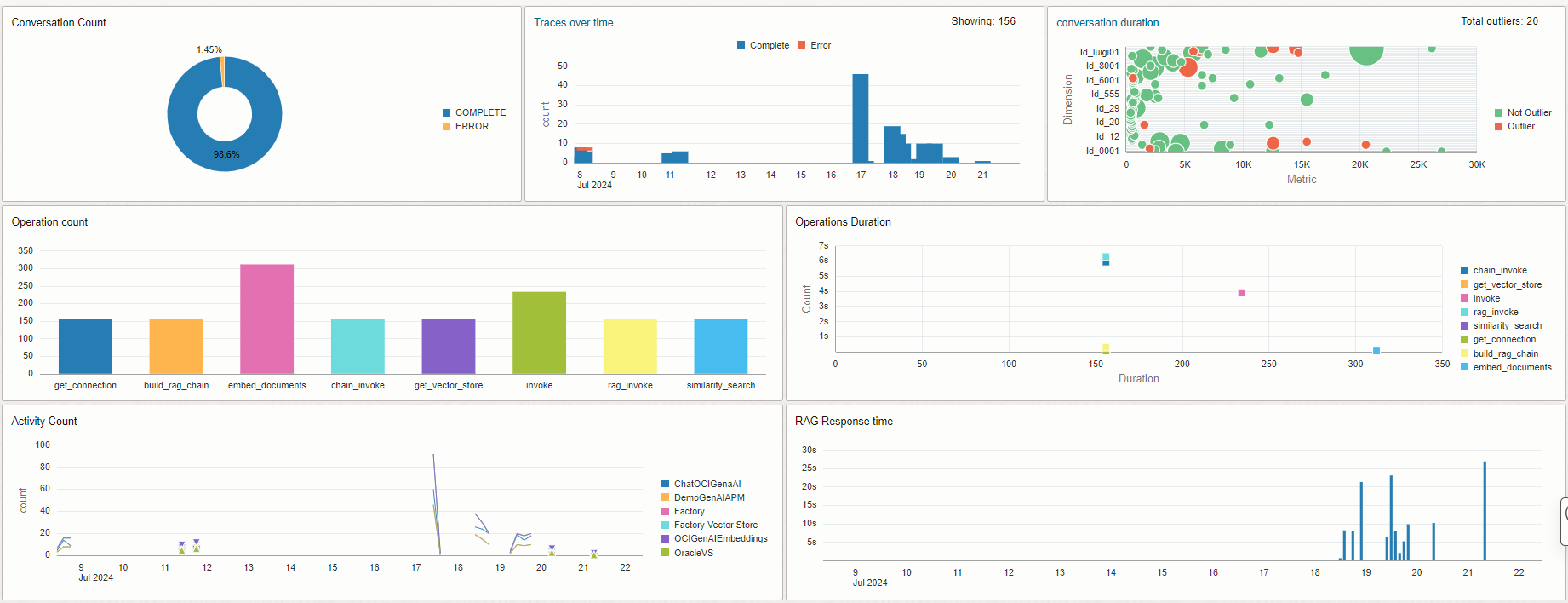Toggle embed_documents legend in Operations Duration
This screenshot has width=1568, height=603.
pos(1506,367)
